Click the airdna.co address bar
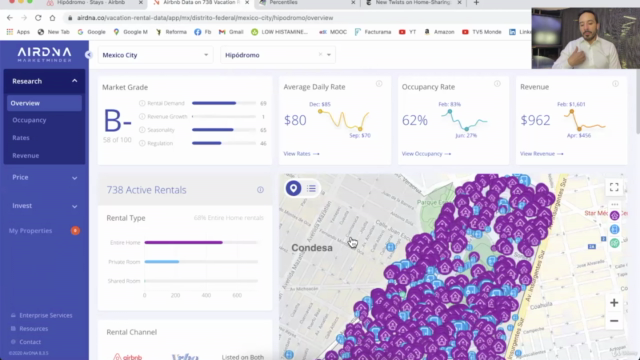Image resolution: width=640 pixels, height=360 pixels. (298, 18)
